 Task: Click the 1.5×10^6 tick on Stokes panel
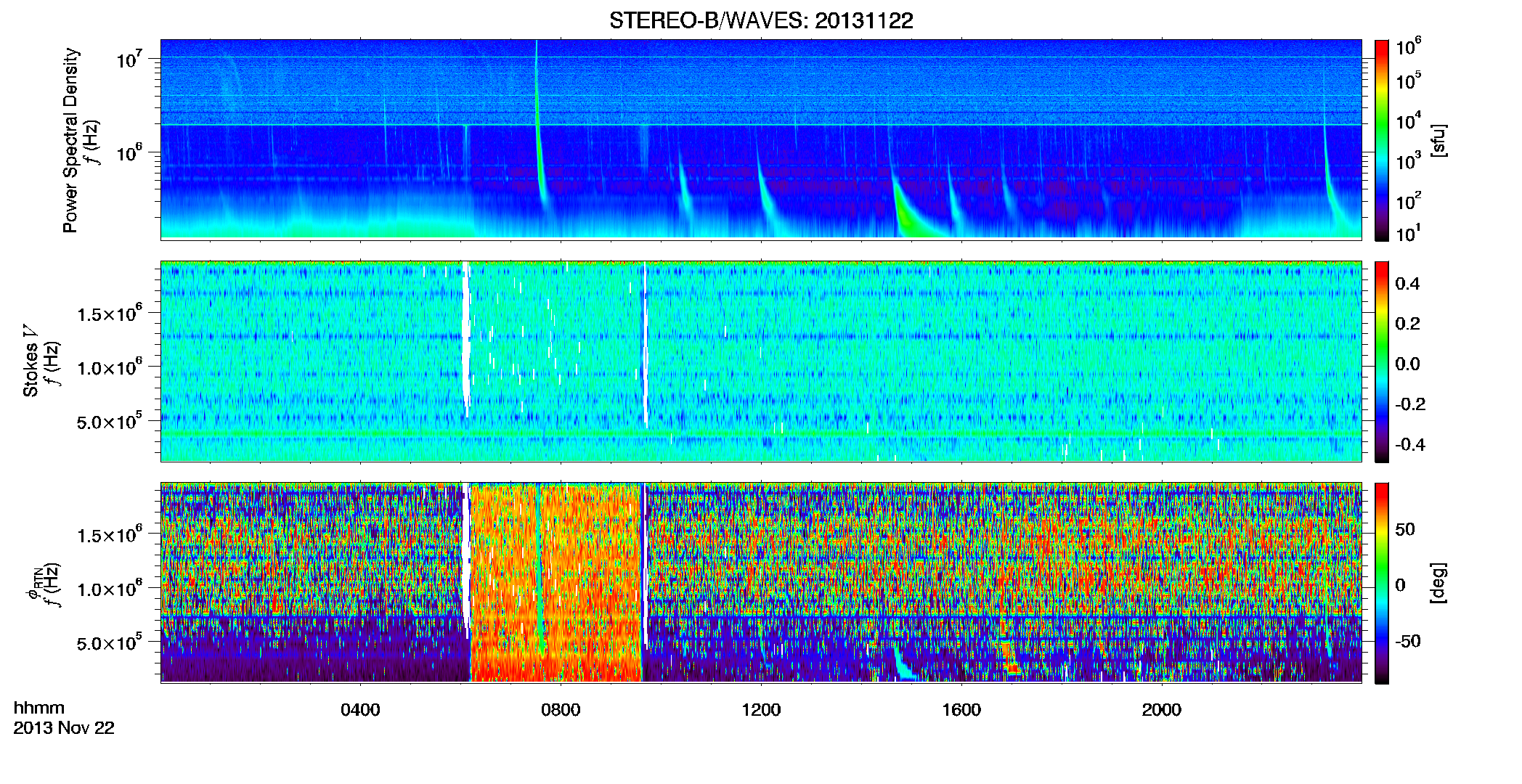109,314
